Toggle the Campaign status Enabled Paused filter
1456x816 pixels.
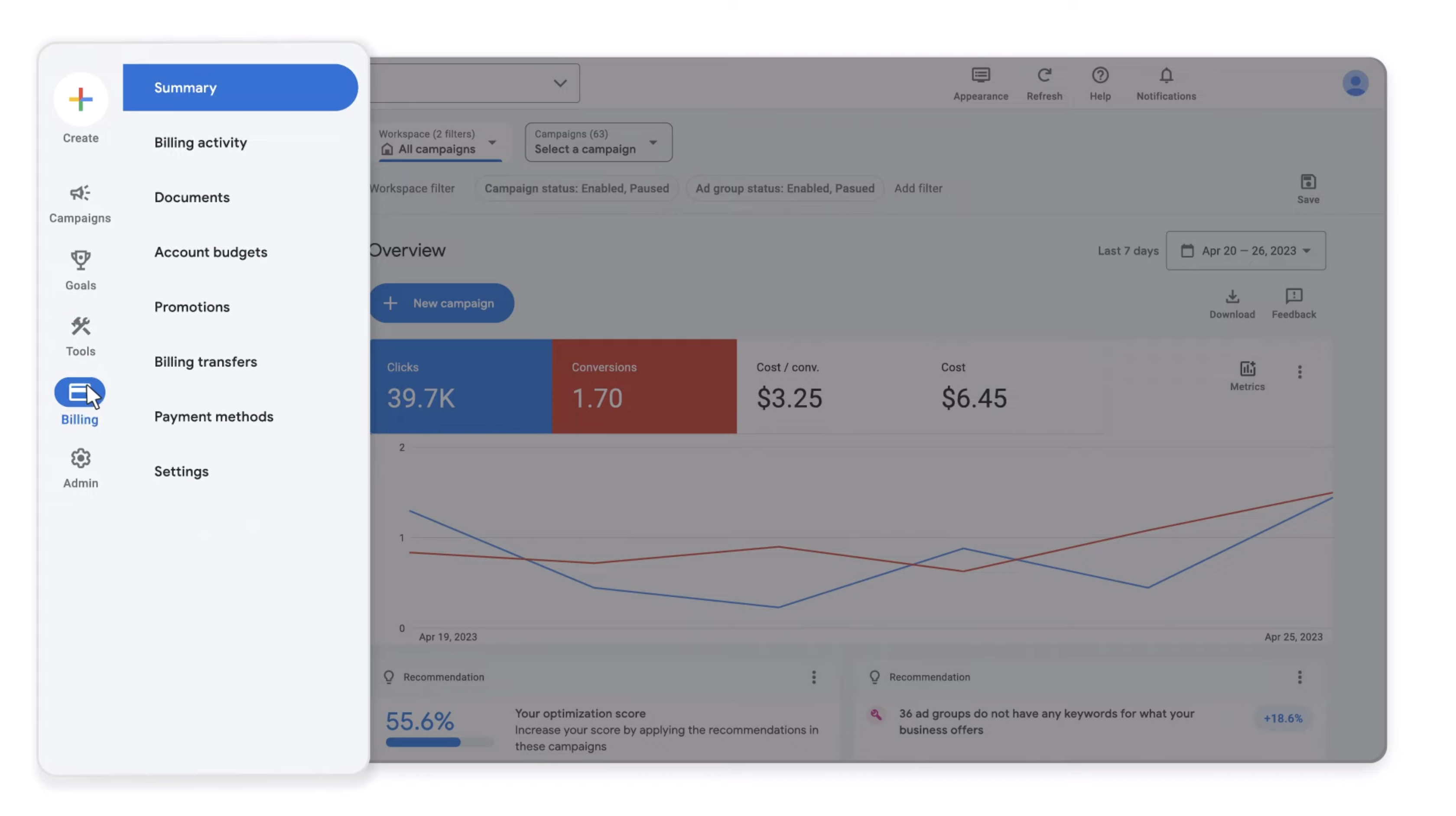(576, 188)
